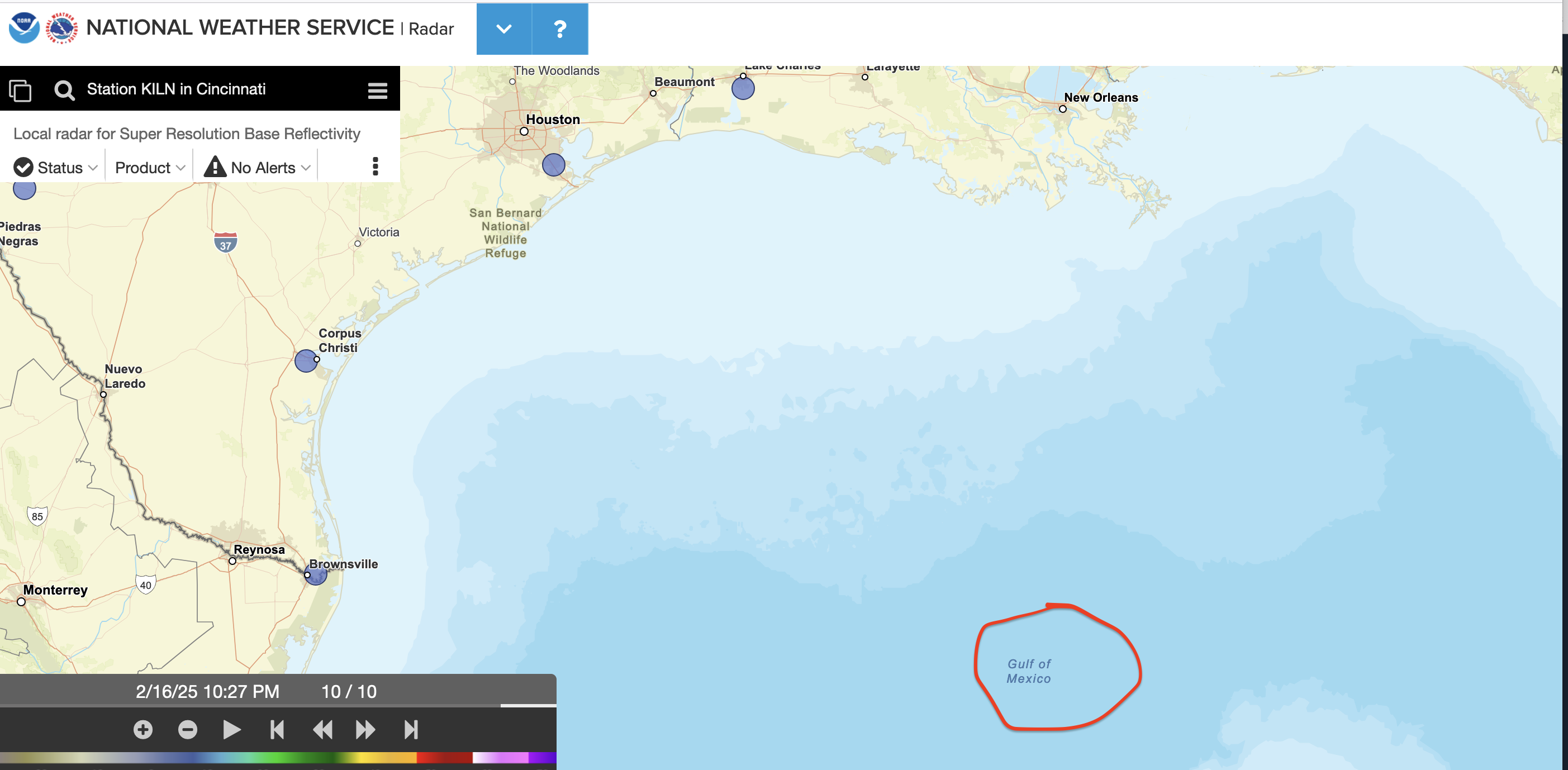Expand the Status dropdown
1568x770 pixels.
pyautogui.click(x=56, y=168)
